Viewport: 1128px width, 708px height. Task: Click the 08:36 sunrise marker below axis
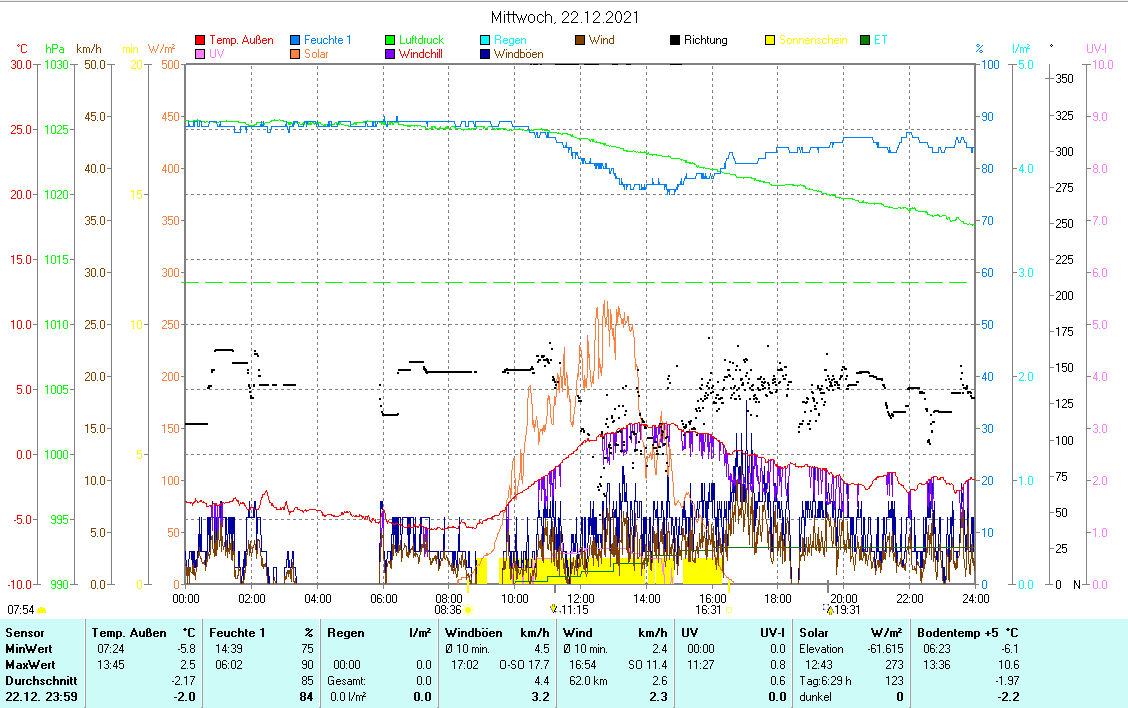click(448, 609)
